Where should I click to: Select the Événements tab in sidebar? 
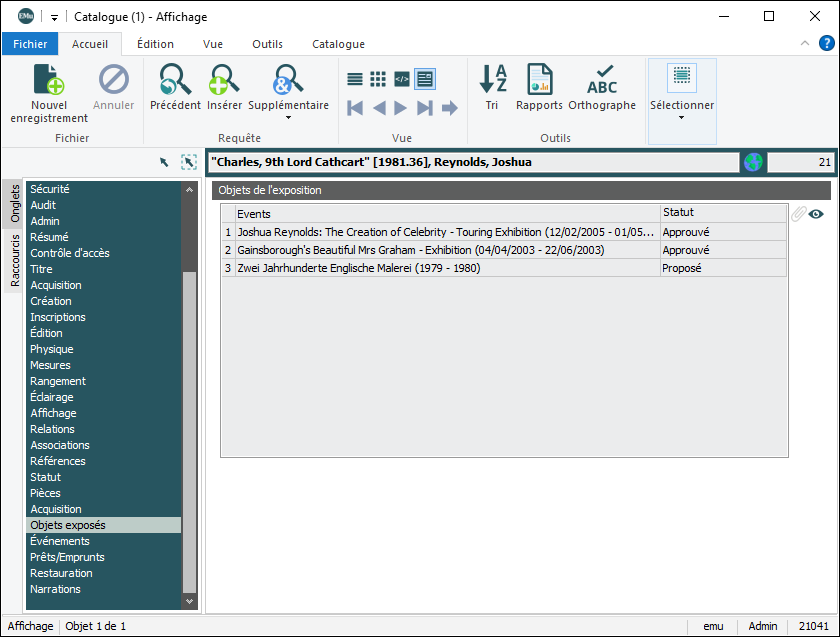(60, 541)
